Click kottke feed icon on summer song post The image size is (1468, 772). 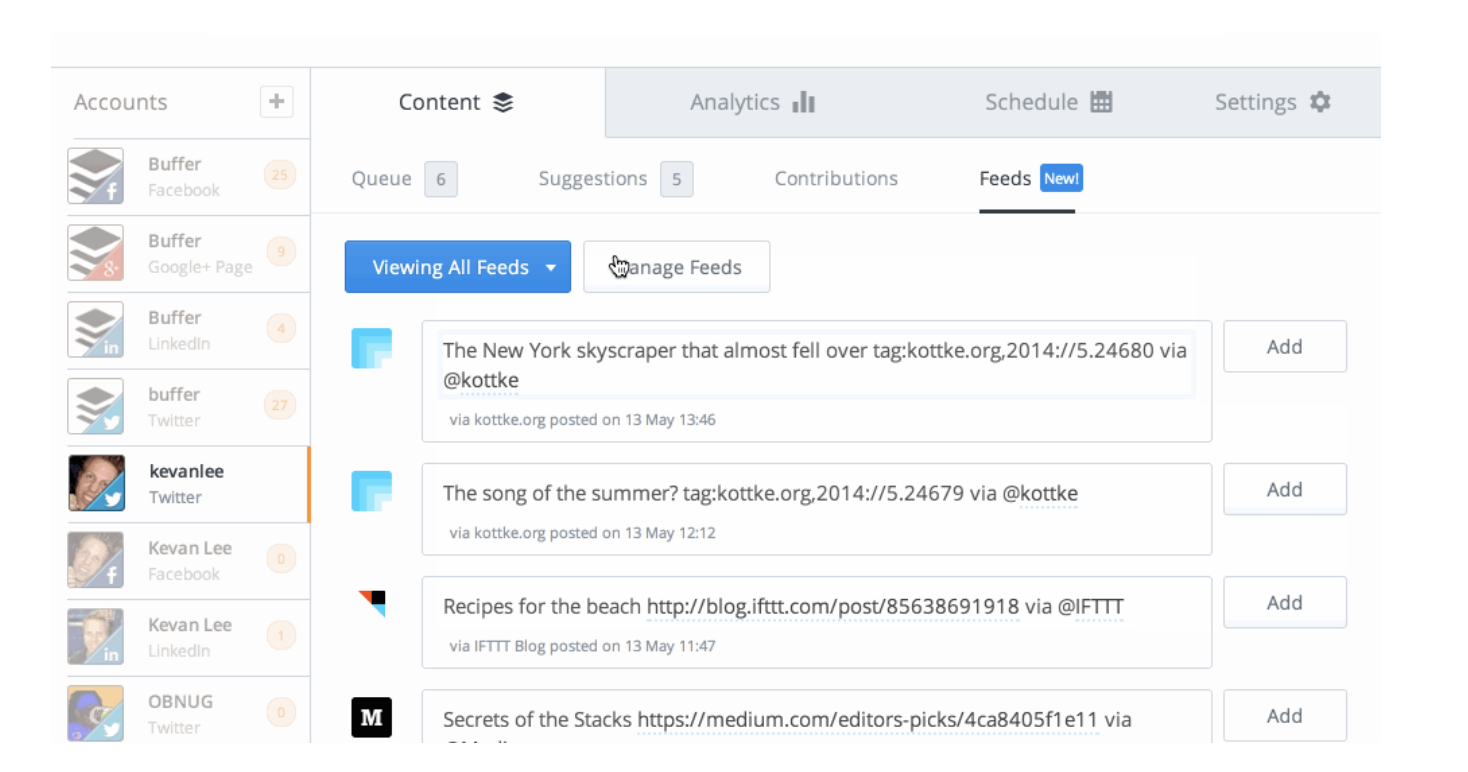coord(371,491)
